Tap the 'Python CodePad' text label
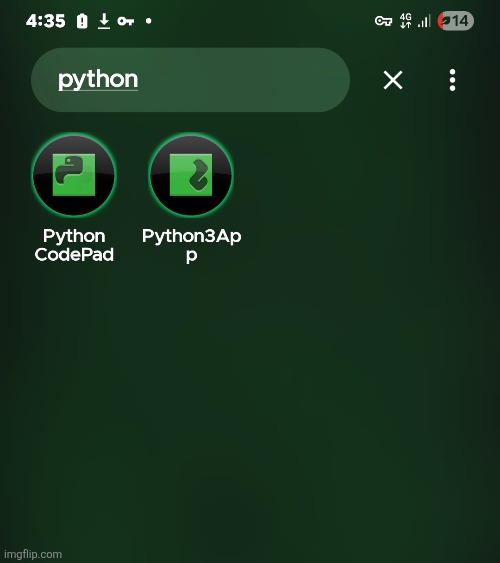Screen dimensions: 500x563 coord(74,245)
